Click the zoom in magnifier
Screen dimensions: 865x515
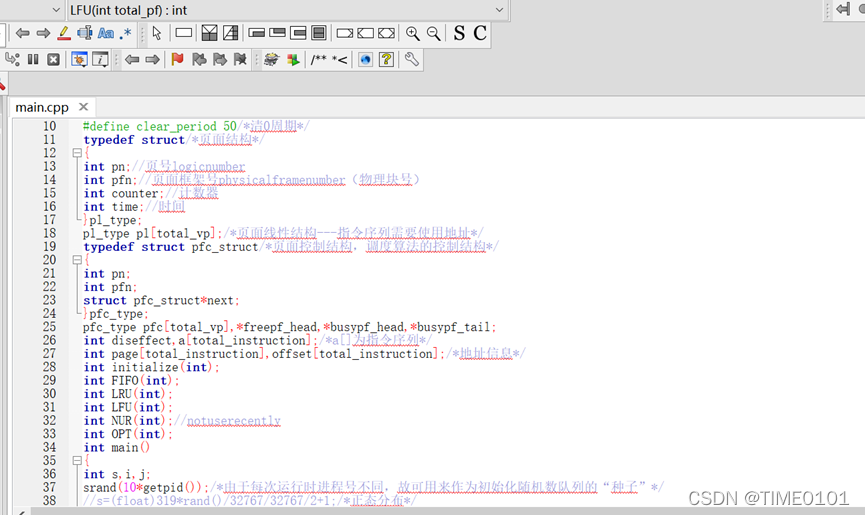pyautogui.click(x=413, y=34)
